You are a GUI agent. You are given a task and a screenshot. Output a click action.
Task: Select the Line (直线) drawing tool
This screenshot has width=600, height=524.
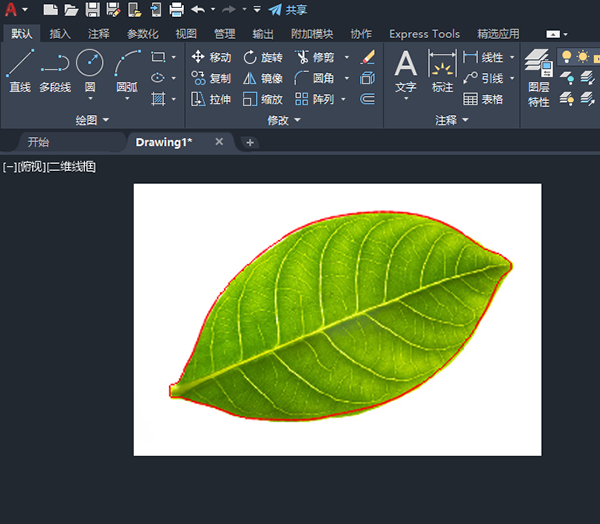pos(19,71)
